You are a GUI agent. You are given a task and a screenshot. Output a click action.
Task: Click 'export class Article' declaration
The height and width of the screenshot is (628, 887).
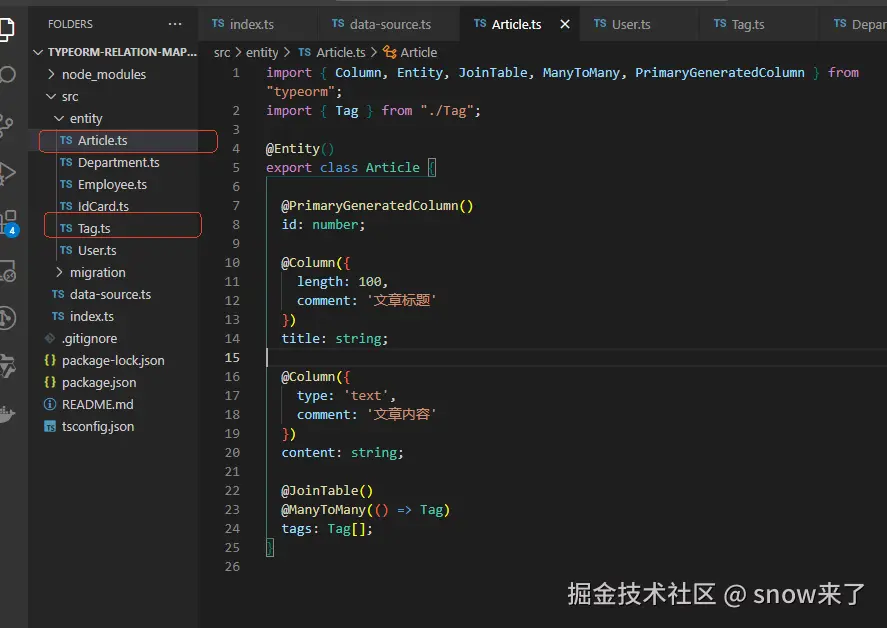click(x=343, y=167)
